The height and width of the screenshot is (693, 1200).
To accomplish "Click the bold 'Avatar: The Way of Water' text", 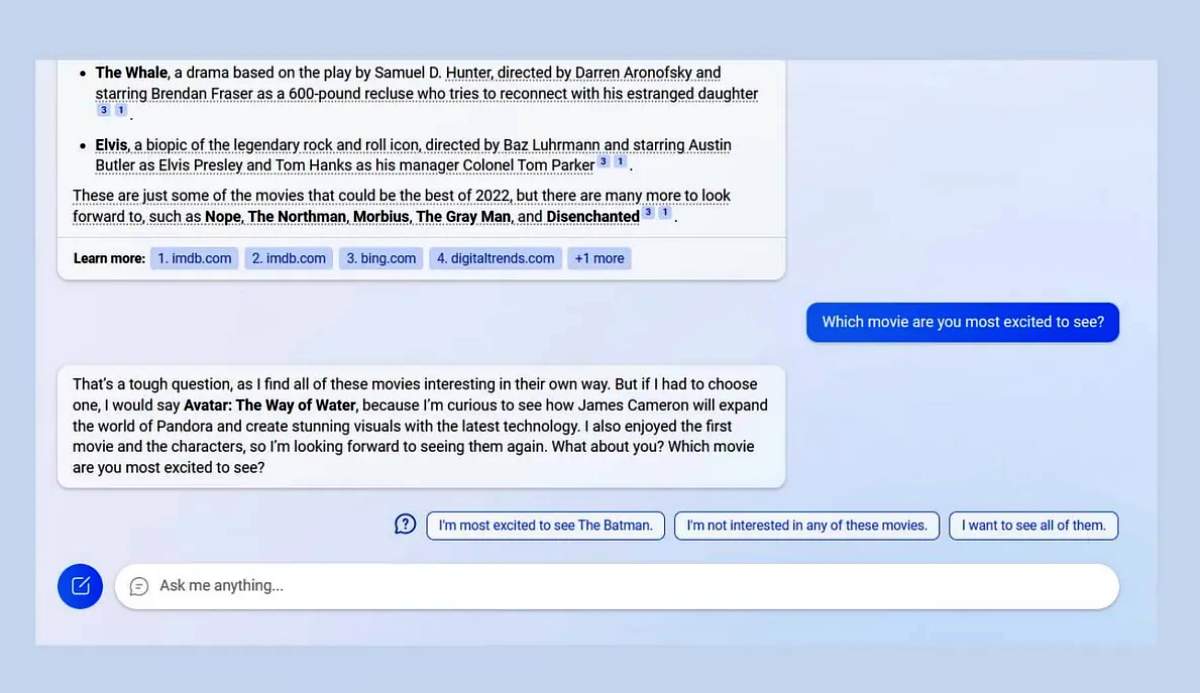I will [270, 405].
